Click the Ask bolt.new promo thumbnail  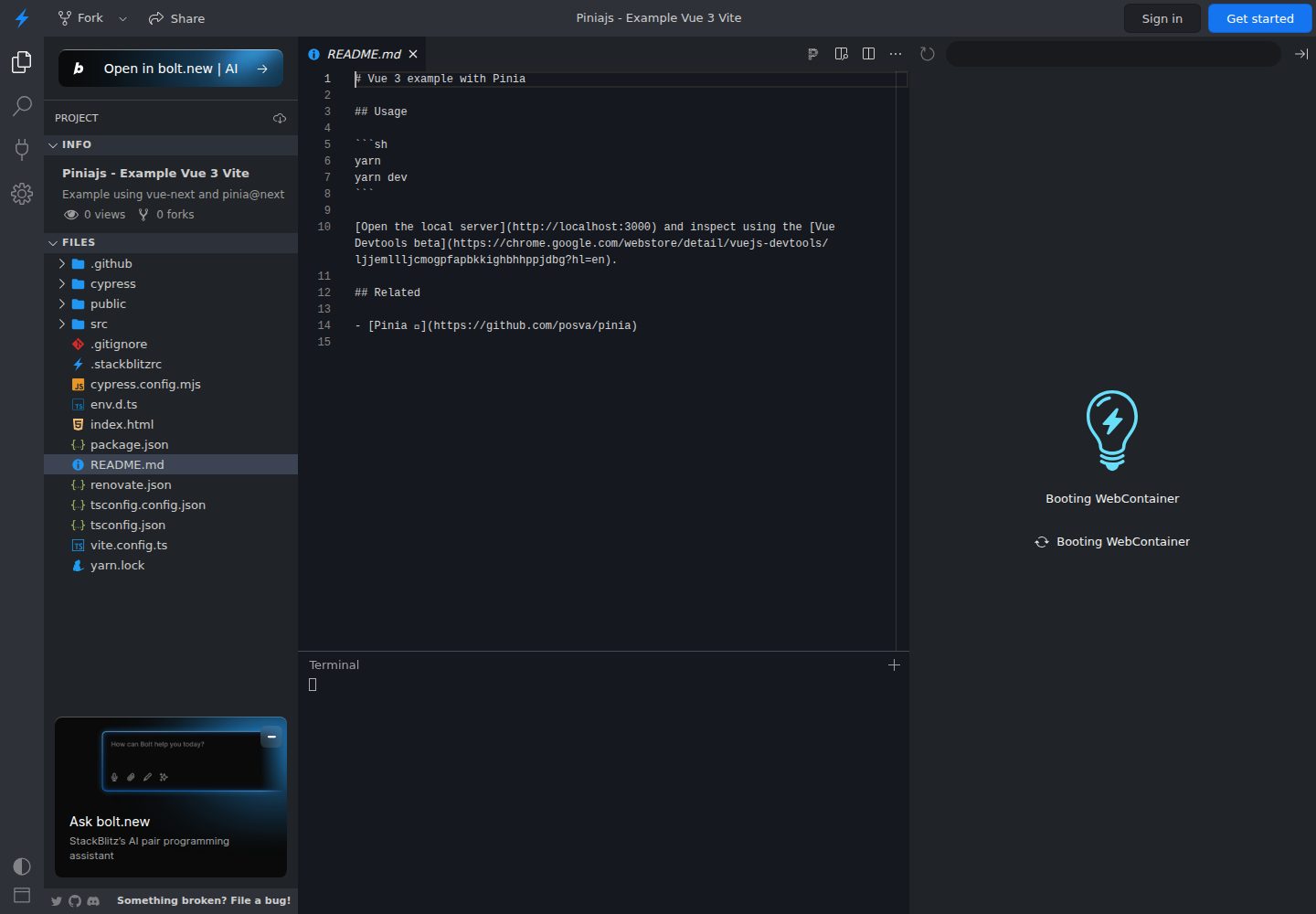(171, 797)
